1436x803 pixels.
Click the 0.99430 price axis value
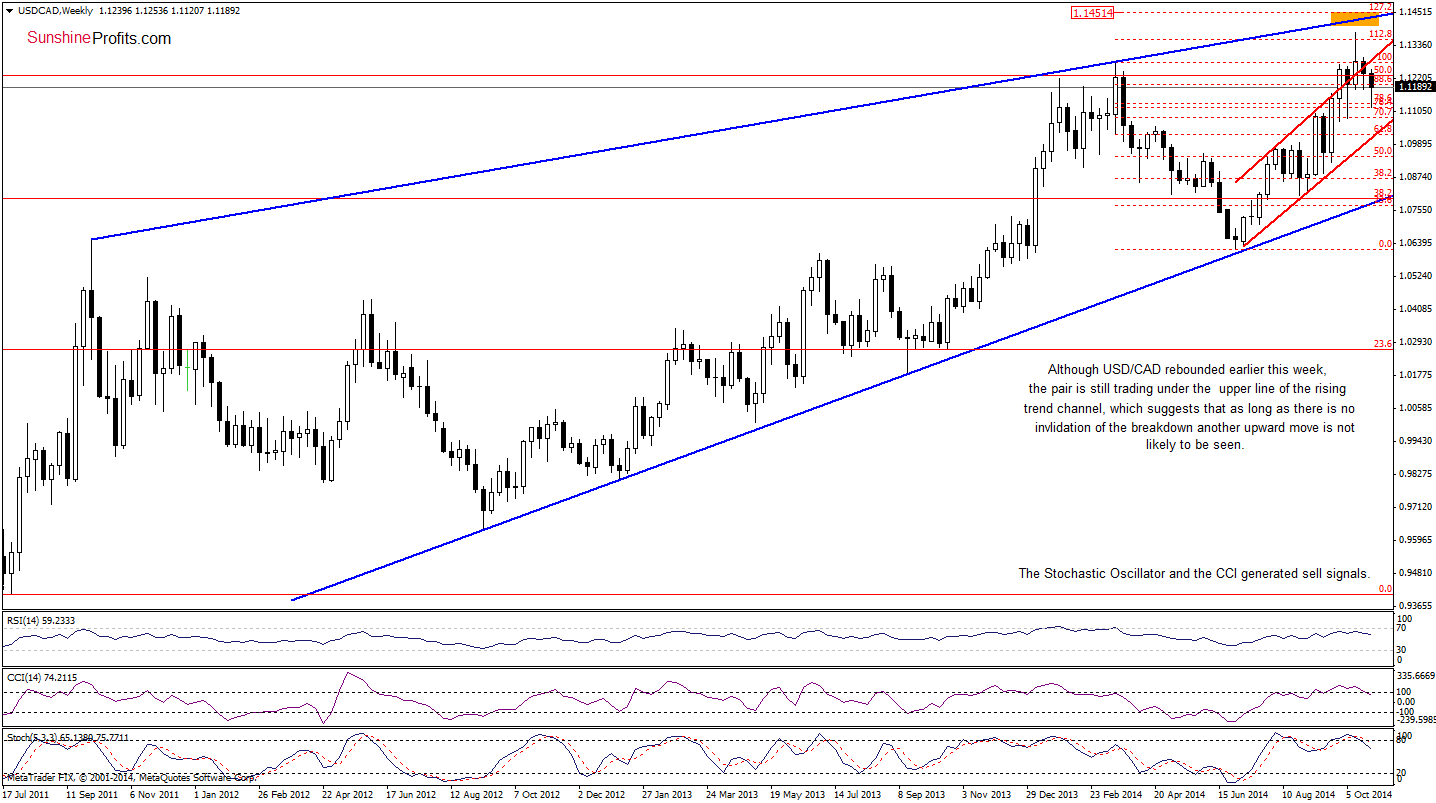click(x=1415, y=441)
